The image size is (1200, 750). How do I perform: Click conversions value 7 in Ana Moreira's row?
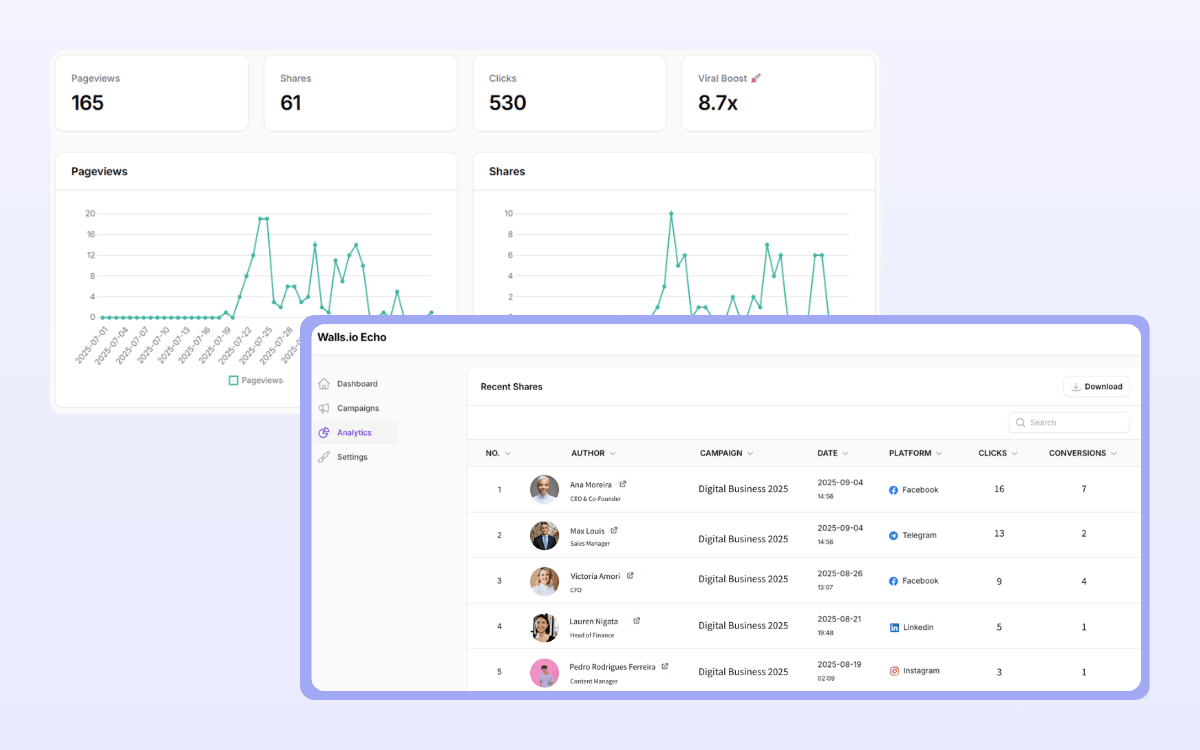[1084, 489]
